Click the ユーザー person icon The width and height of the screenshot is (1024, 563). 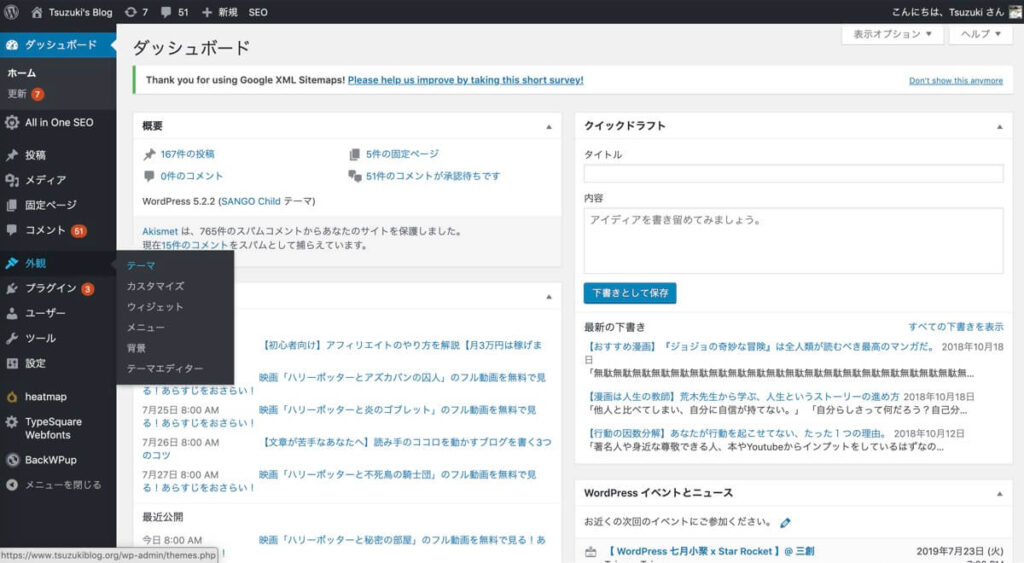(x=12, y=313)
